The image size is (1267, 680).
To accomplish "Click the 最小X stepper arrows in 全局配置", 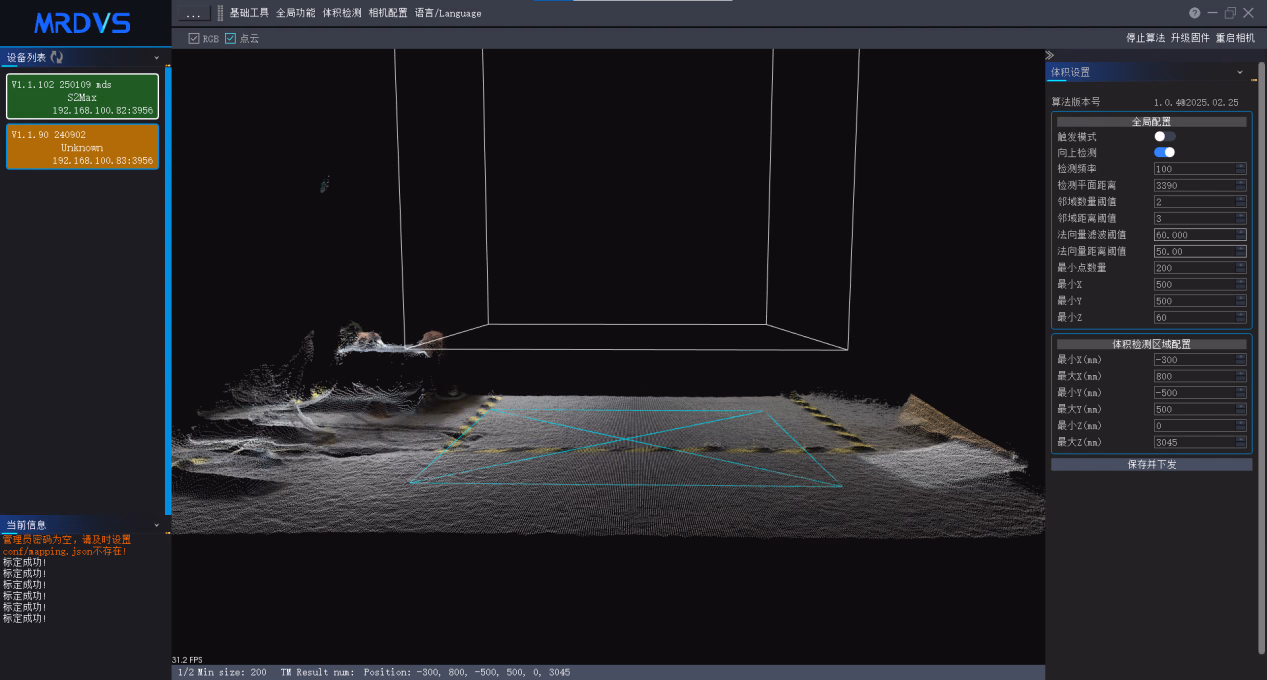I will [x=1241, y=284].
